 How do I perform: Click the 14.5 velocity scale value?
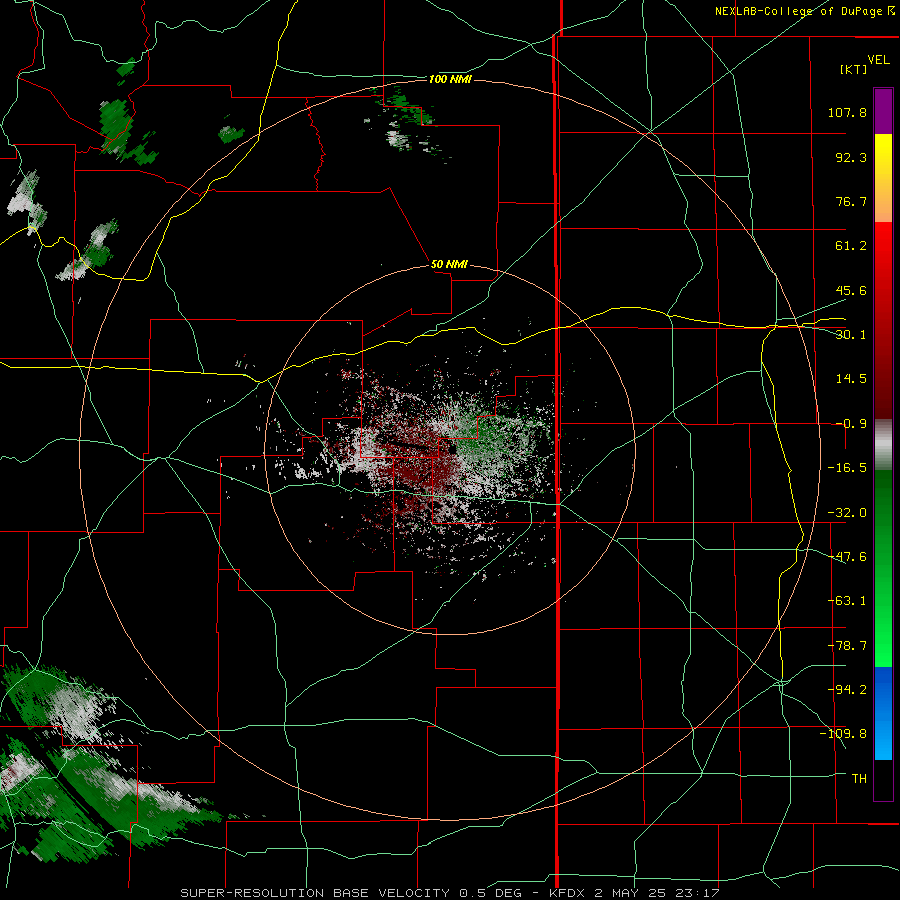851,379
